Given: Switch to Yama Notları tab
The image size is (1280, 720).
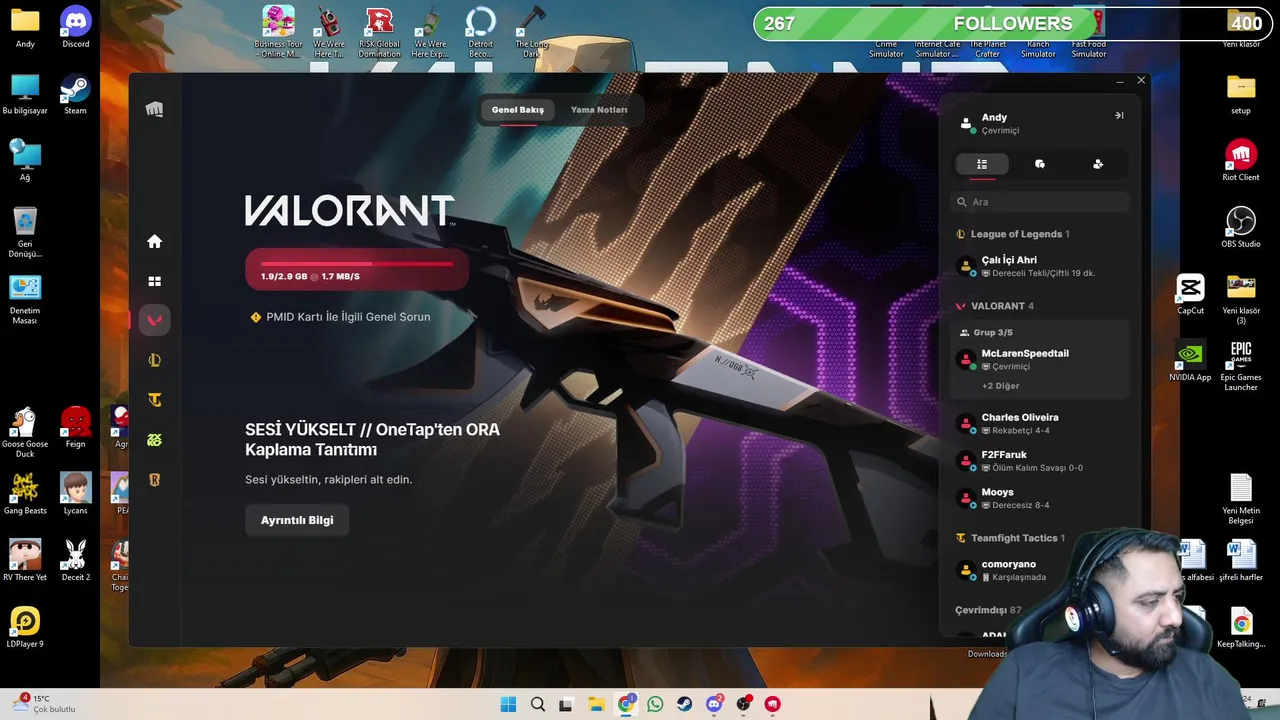Looking at the screenshot, I should pos(599,110).
